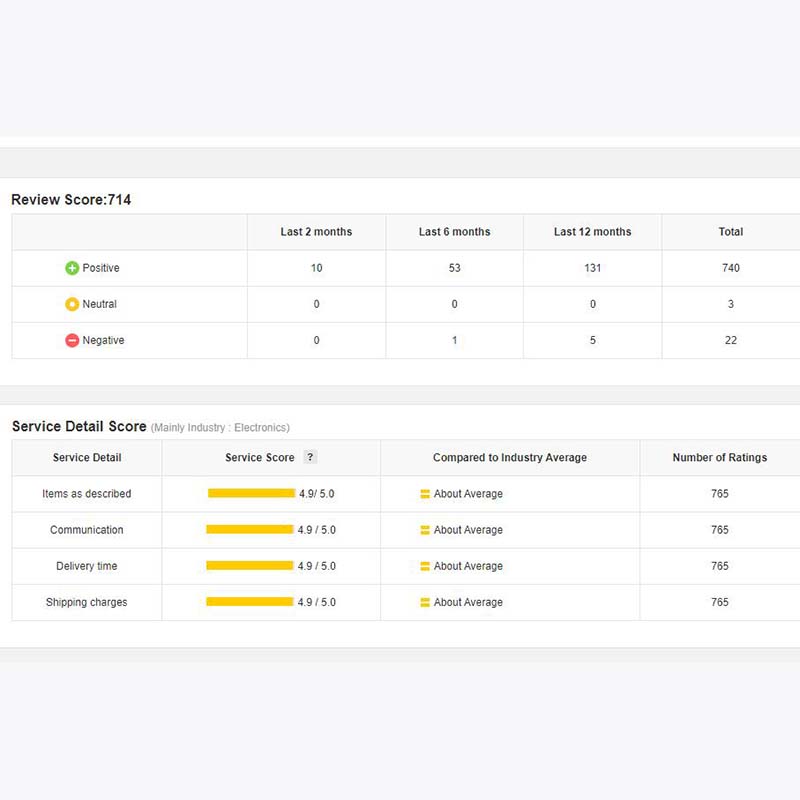Click the yellow Neutral feedback icon

click(x=72, y=304)
